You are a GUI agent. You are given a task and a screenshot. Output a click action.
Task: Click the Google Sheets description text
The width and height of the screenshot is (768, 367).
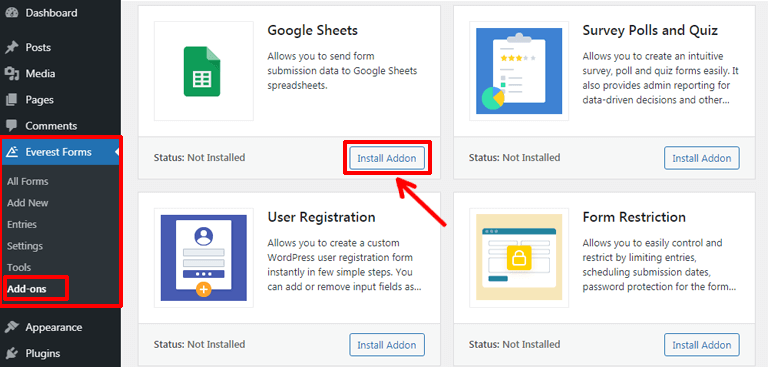point(342,71)
